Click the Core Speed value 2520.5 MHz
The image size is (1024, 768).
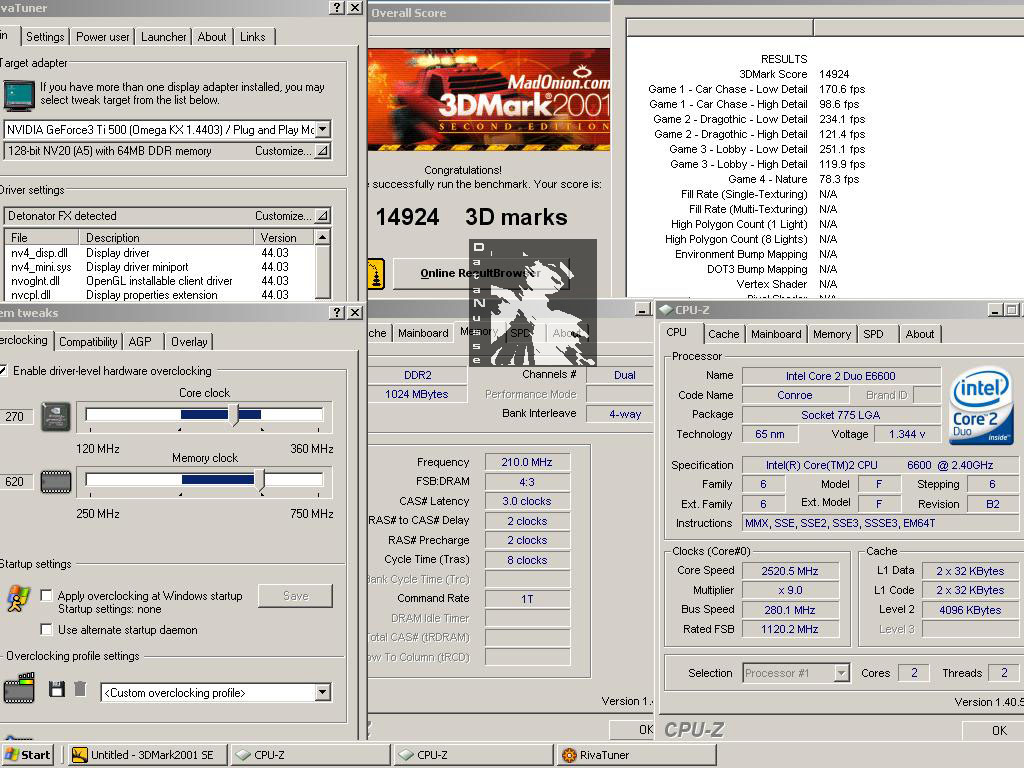[x=790, y=571]
